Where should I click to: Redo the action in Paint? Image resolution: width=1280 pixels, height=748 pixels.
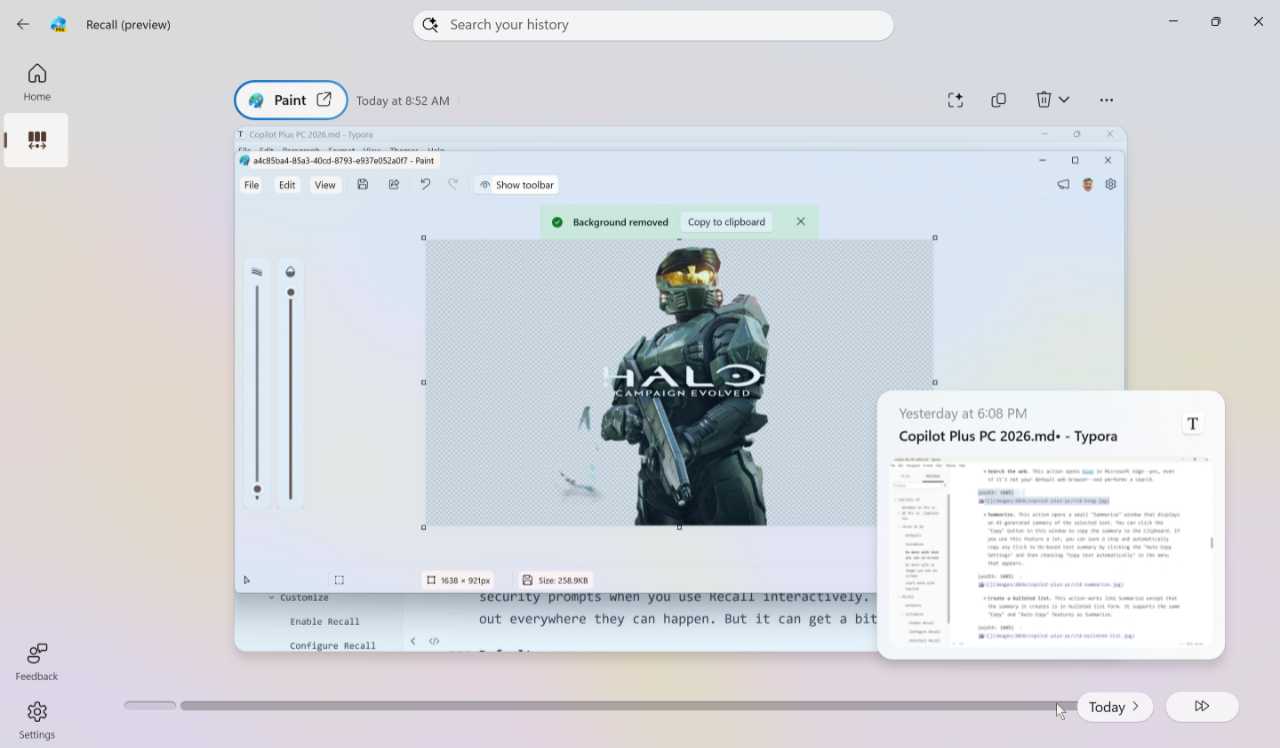(453, 185)
